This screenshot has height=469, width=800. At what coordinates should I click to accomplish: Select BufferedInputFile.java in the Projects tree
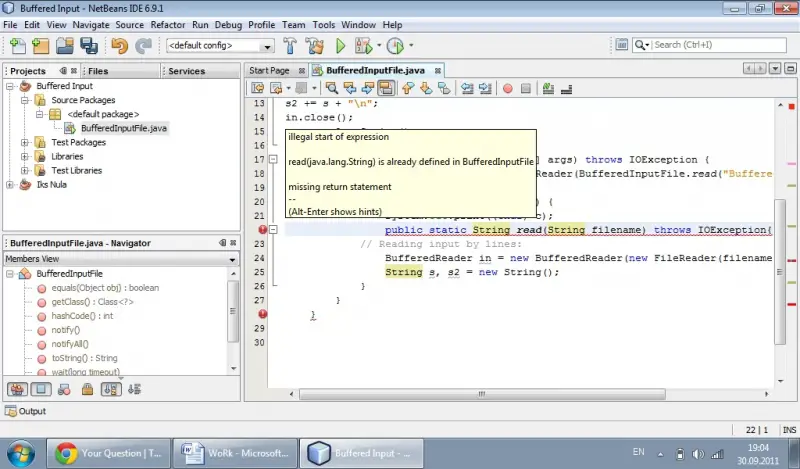(123, 129)
